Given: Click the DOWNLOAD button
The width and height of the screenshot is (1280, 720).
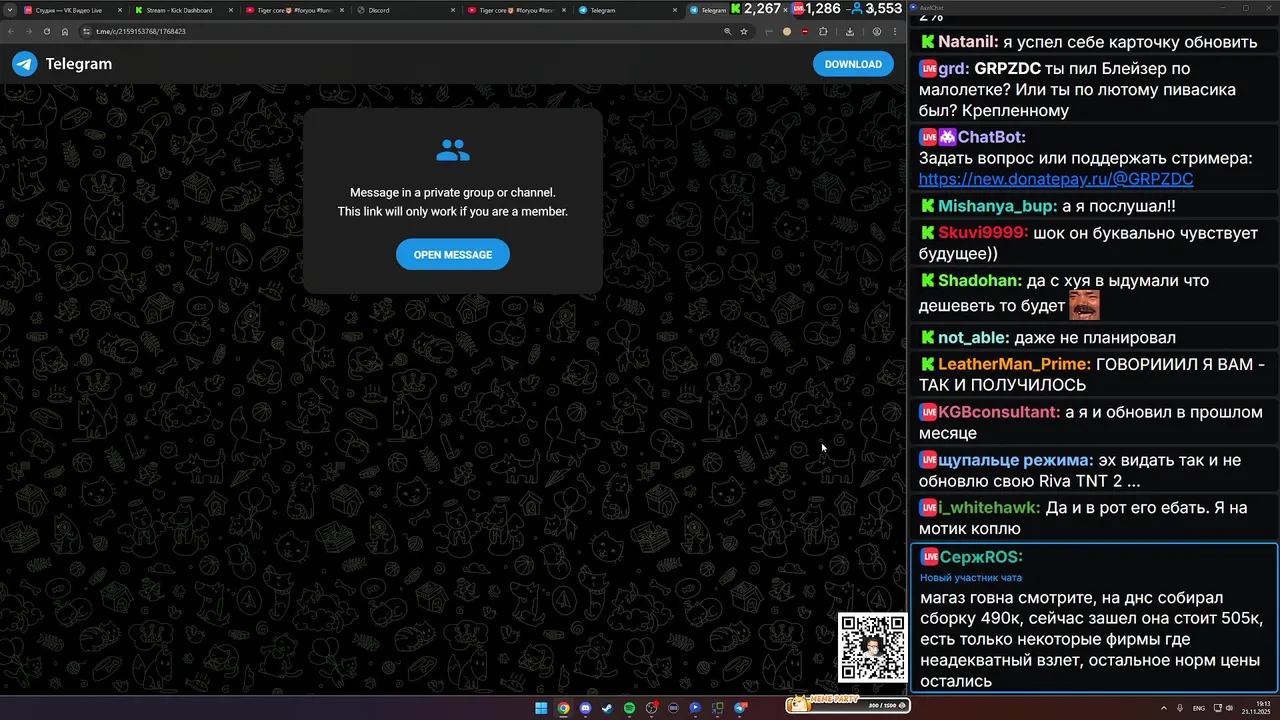Looking at the screenshot, I should tap(853, 64).
